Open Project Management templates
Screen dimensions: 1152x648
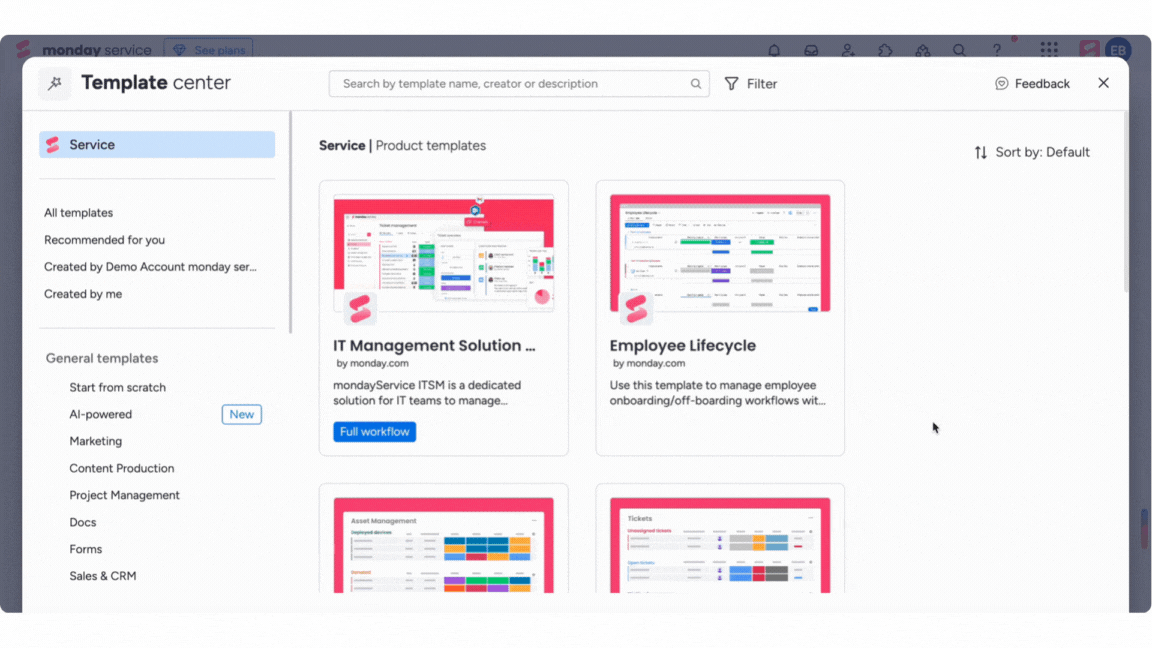tap(124, 495)
